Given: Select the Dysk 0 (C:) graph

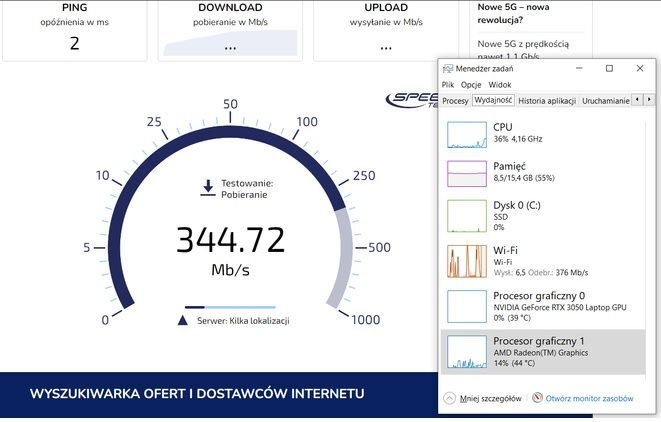Looking at the screenshot, I should coord(467,215).
